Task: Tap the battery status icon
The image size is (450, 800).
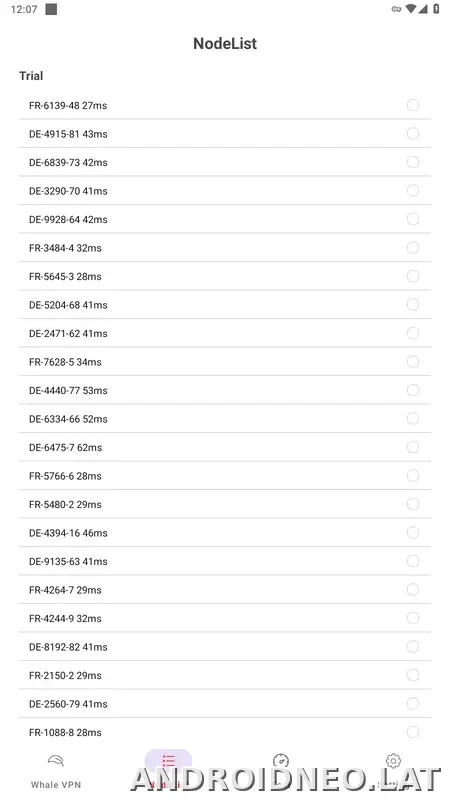Action: coord(436,9)
